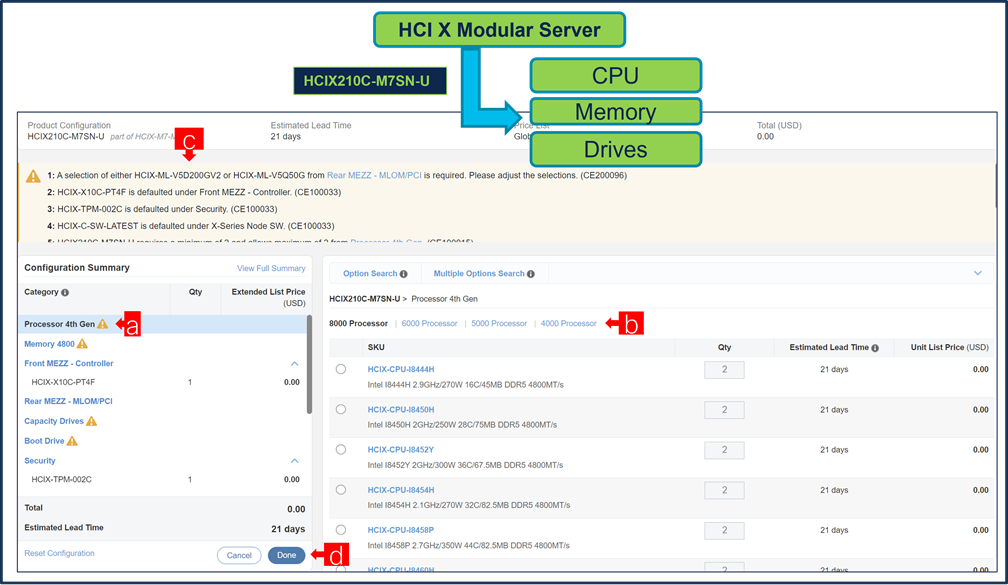The image size is (1008, 585).
Task: Switch to 8000 Processor tab
Action: (x=358, y=323)
